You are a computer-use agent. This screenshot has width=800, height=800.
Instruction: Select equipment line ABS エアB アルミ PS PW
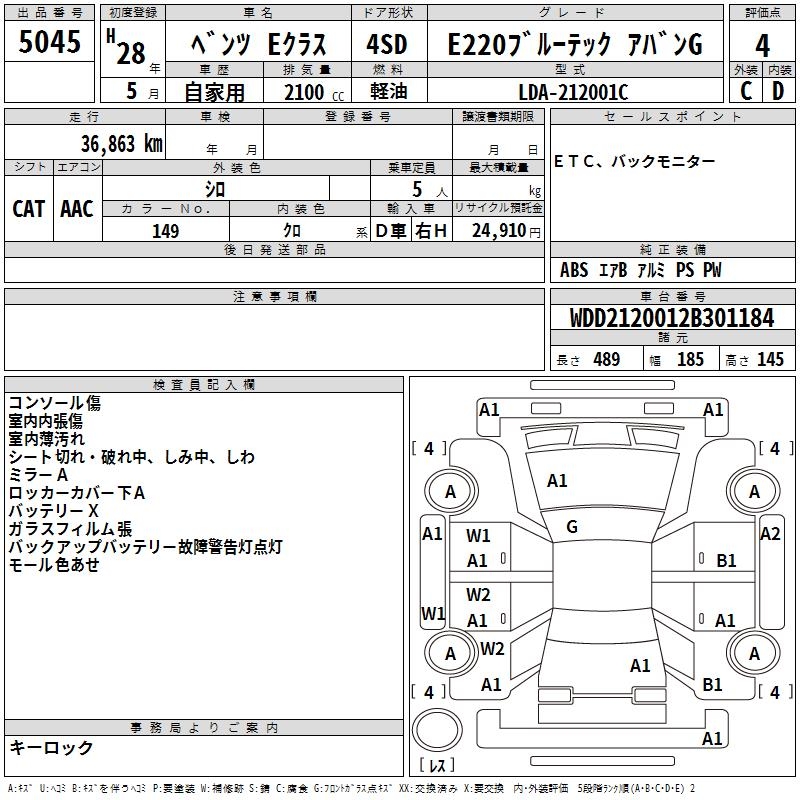point(640,270)
